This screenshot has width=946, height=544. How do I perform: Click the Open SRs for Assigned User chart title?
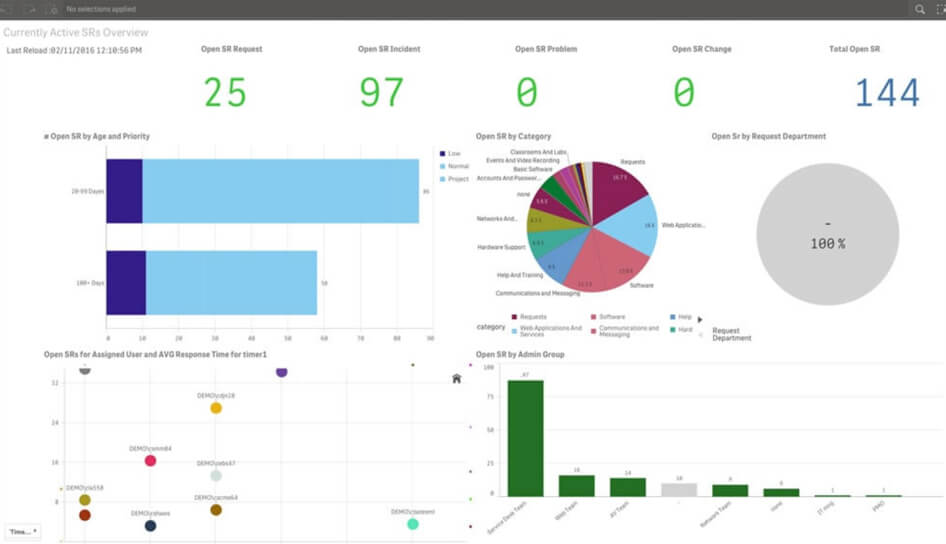155,355
